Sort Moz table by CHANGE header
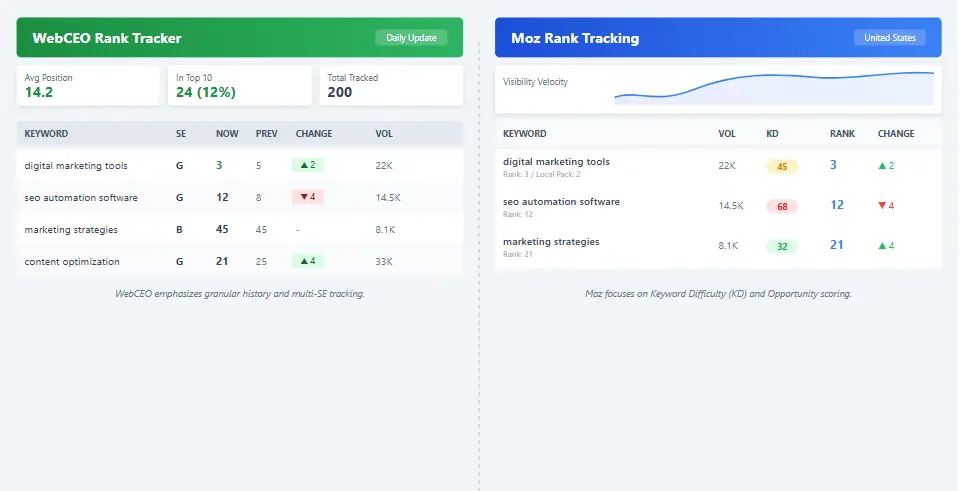 tap(896, 134)
